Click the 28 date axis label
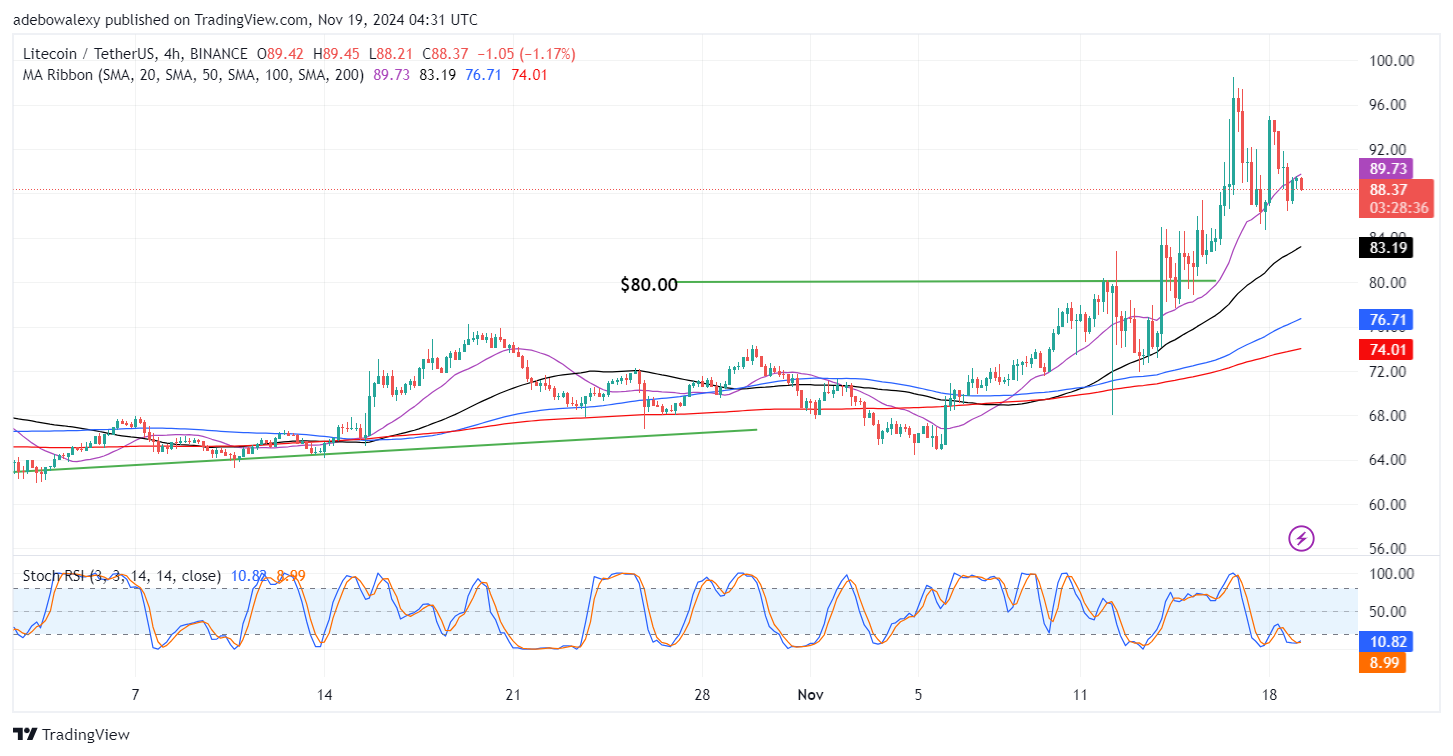Screen dimensions: 1453x756 702,694
